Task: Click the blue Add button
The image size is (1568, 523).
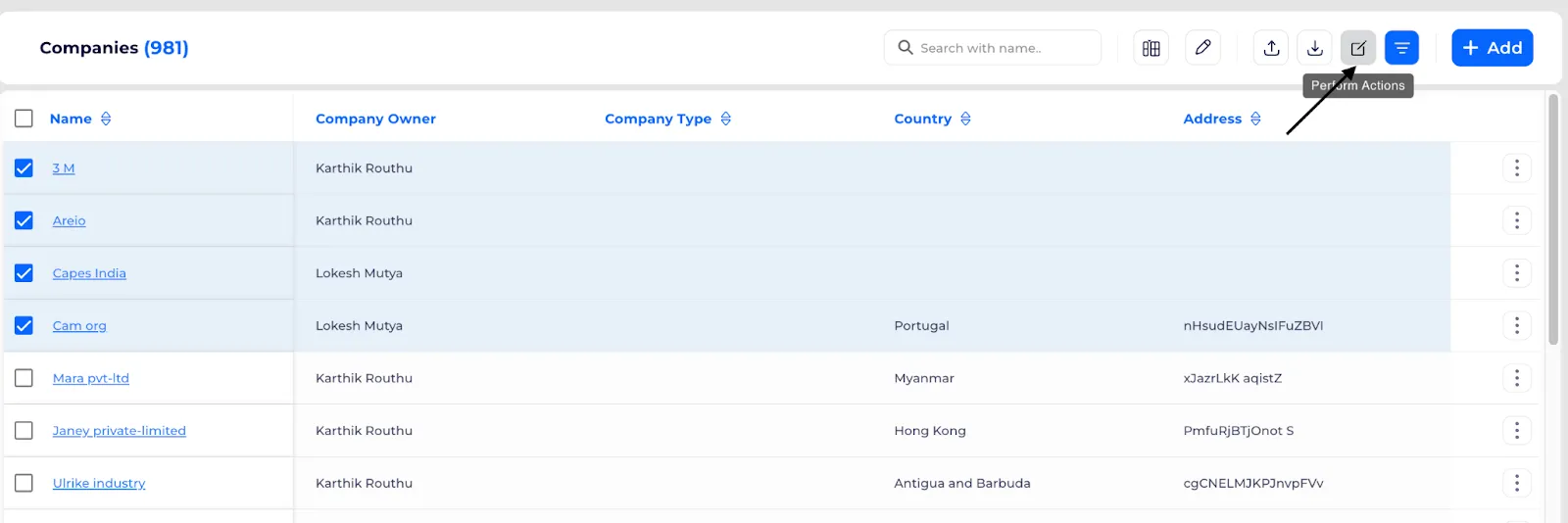Action: (x=1492, y=48)
